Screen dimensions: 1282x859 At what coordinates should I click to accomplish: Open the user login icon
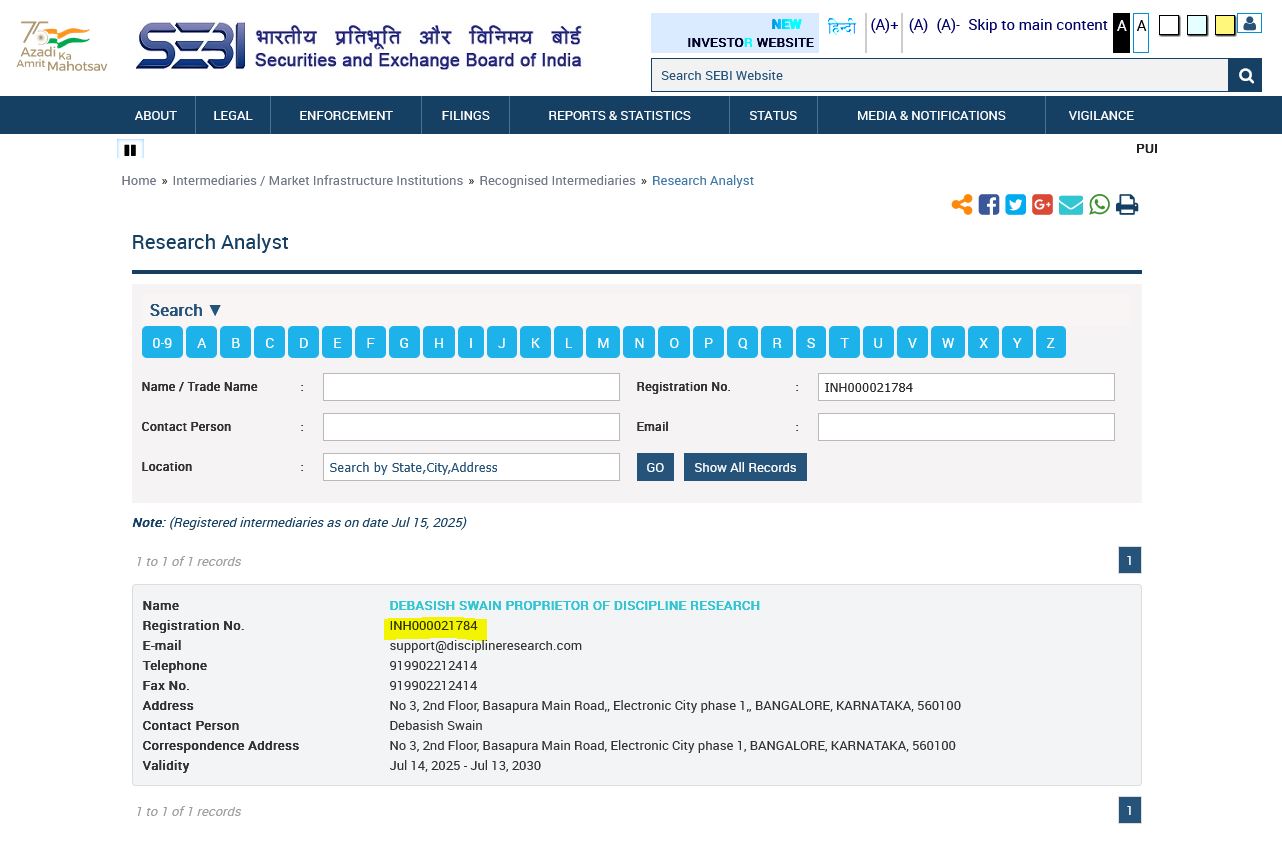[1249, 24]
